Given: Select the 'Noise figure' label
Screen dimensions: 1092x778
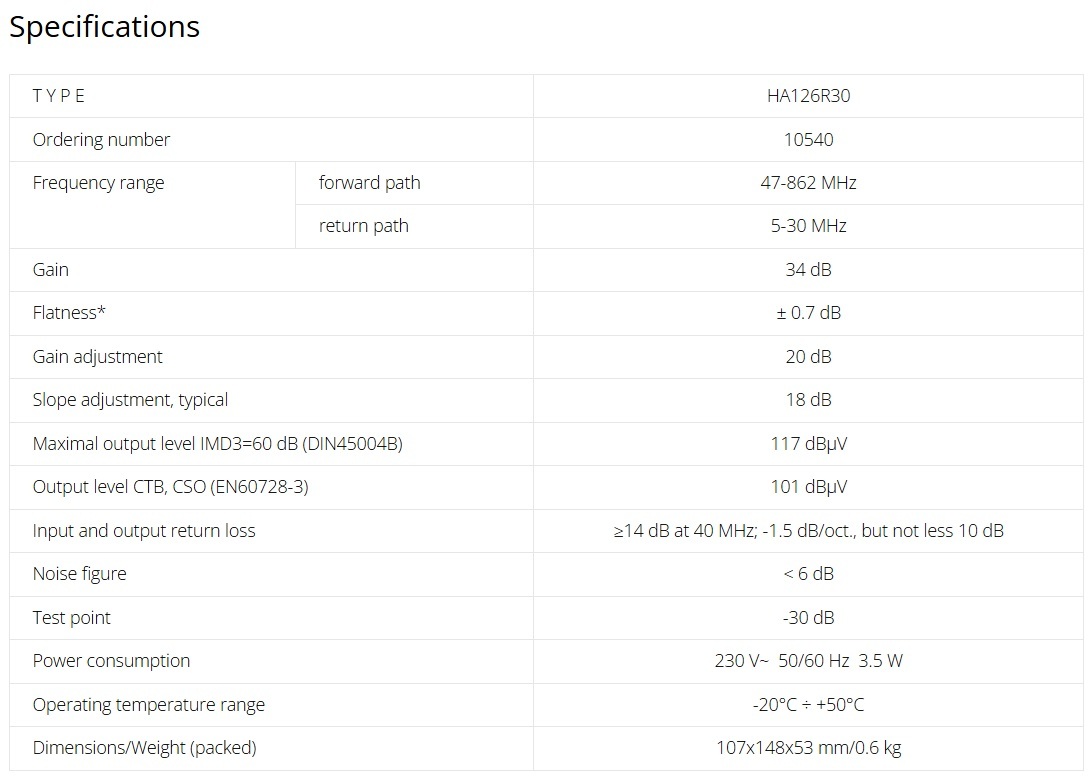Looking at the screenshot, I should [79, 574].
